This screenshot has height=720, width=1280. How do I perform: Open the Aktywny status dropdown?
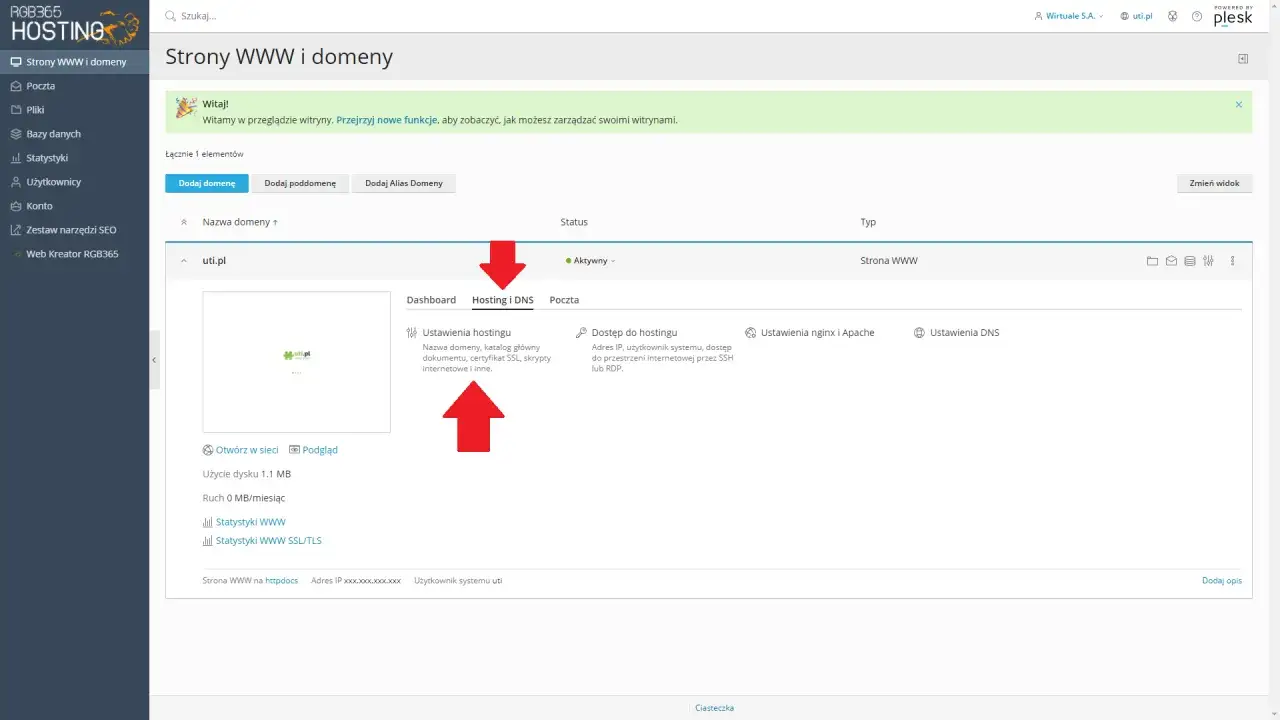[591, 261]
